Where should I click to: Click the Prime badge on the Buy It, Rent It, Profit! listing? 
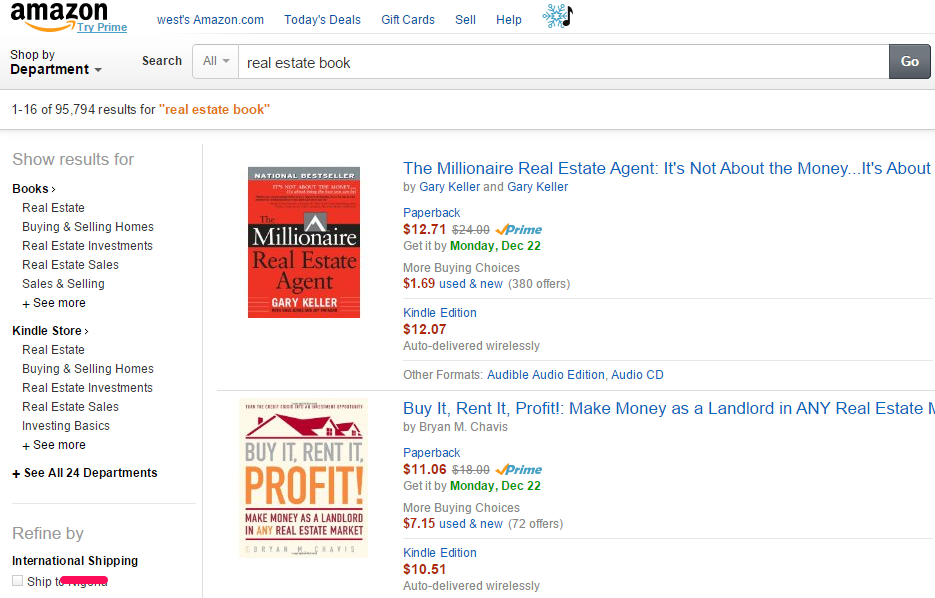coord(519,470)
